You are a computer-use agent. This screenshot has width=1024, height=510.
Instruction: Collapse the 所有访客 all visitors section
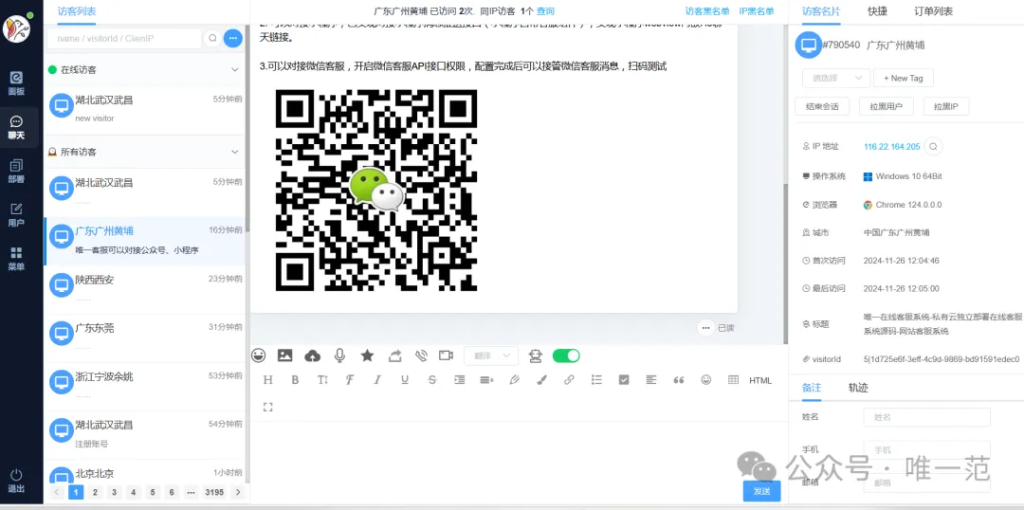tap(235, 151)
